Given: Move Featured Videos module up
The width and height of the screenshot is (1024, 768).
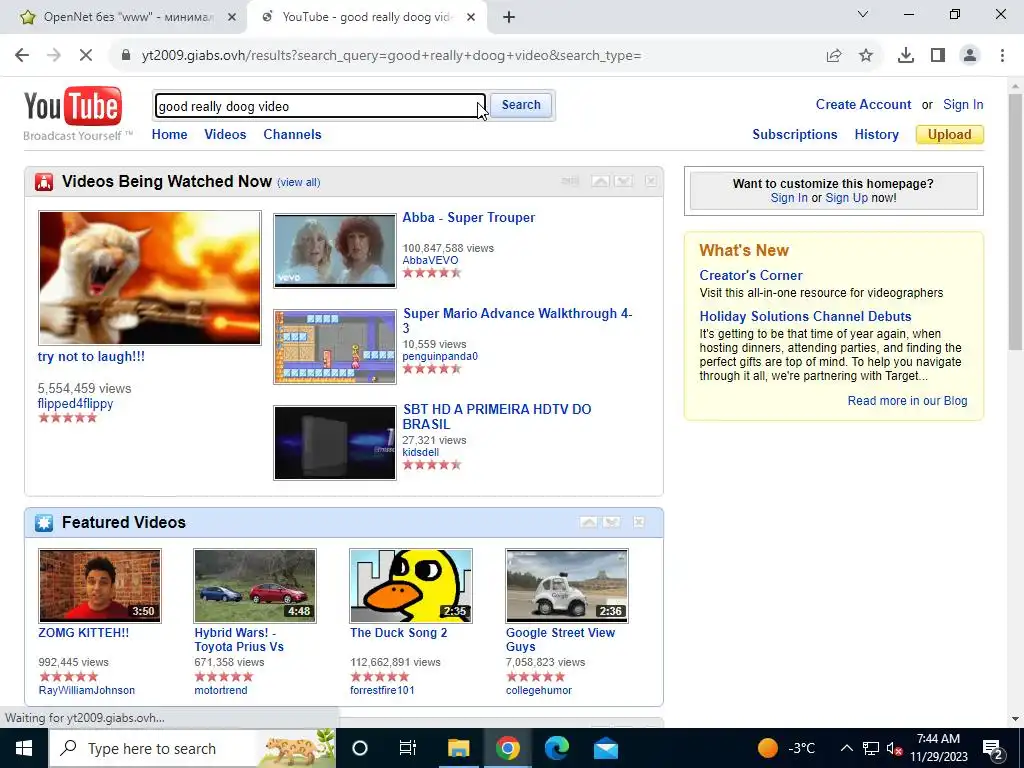Looking at the screenshot, I should click(x=588, y=522).
